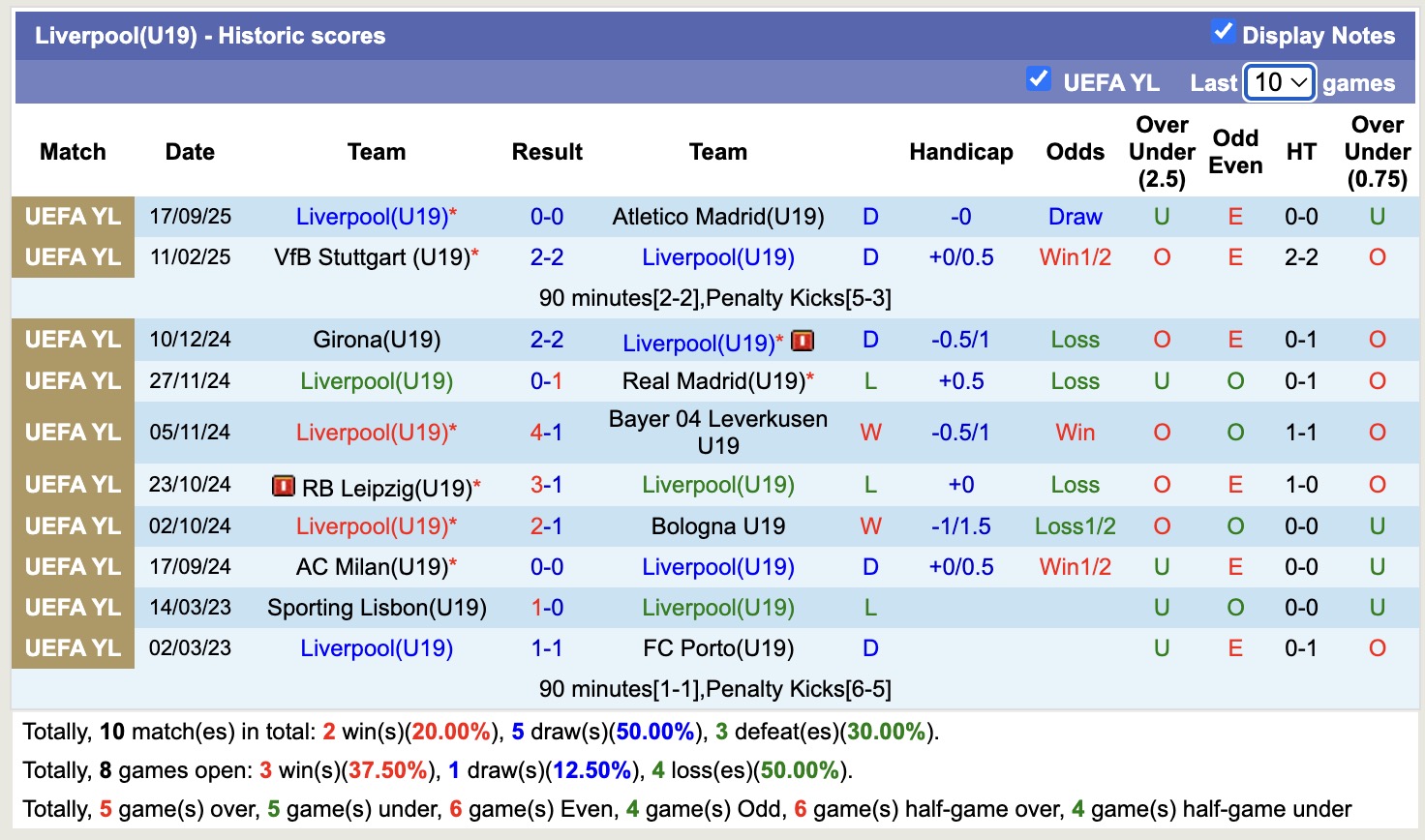Select the 4-1 result against Bayer Leverkusen
The image size is (1425, 840).
546,433
